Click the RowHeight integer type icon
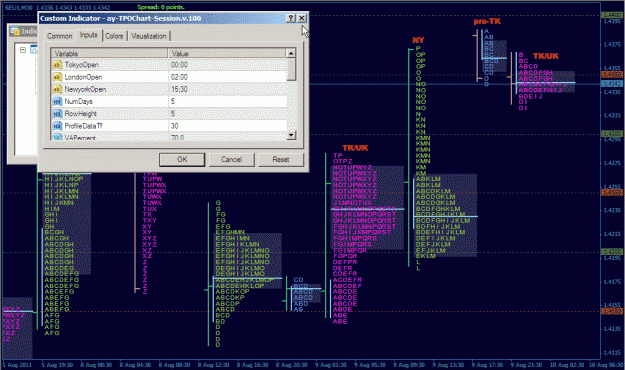Screen dimensions: 625x370 [x=57, y=114]
